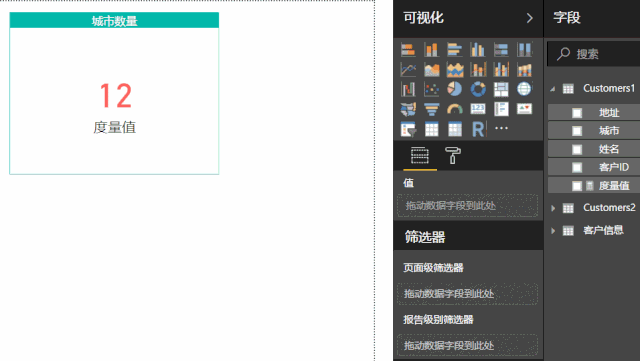Select the gauge visual
Viewport: 640px width, 361px height.
[454, 109]
